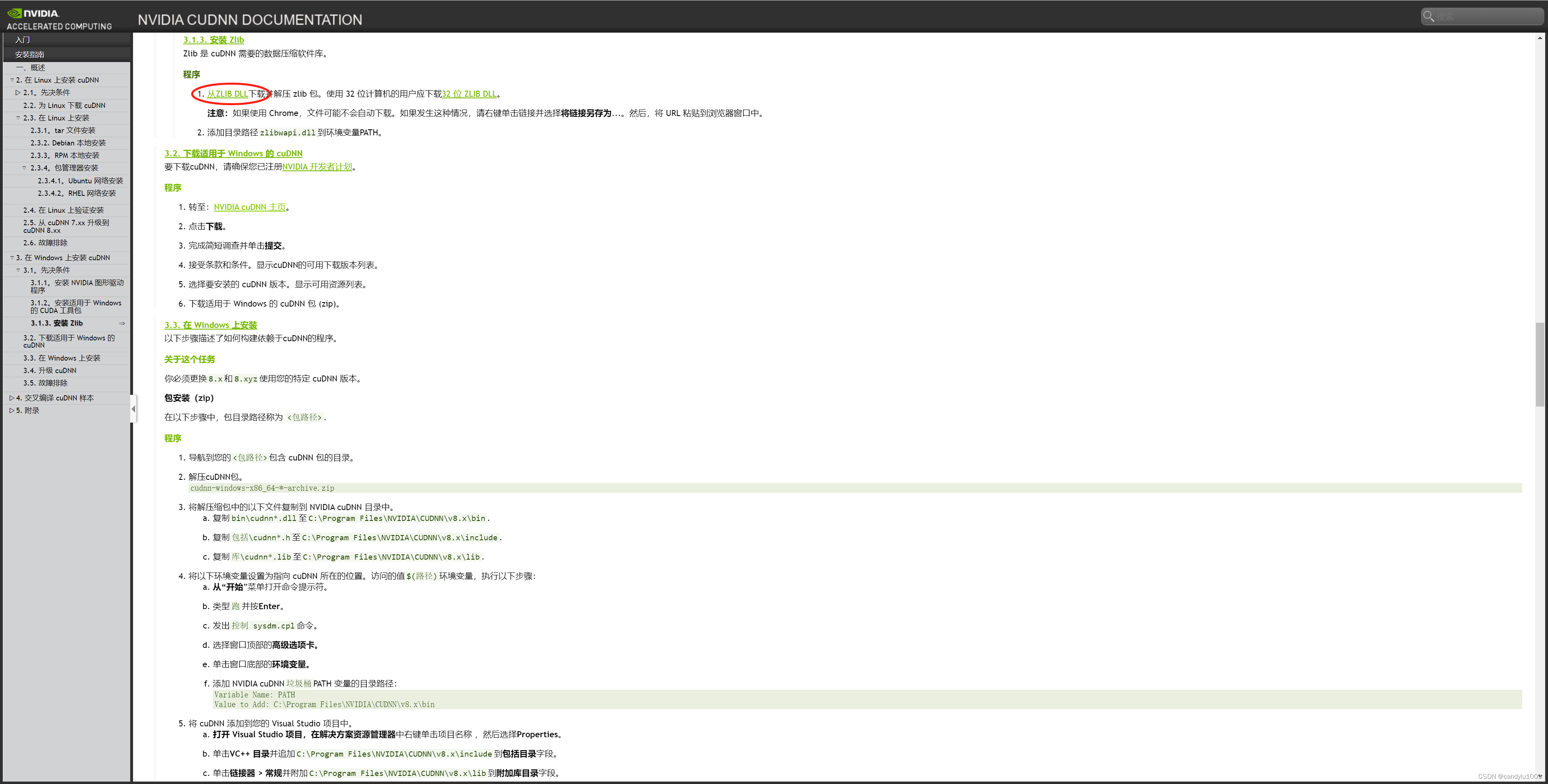1548x784 pixels.
Task: Open sidebar '3.3. 在 Windows 上安装'
Action: [61, 358]
